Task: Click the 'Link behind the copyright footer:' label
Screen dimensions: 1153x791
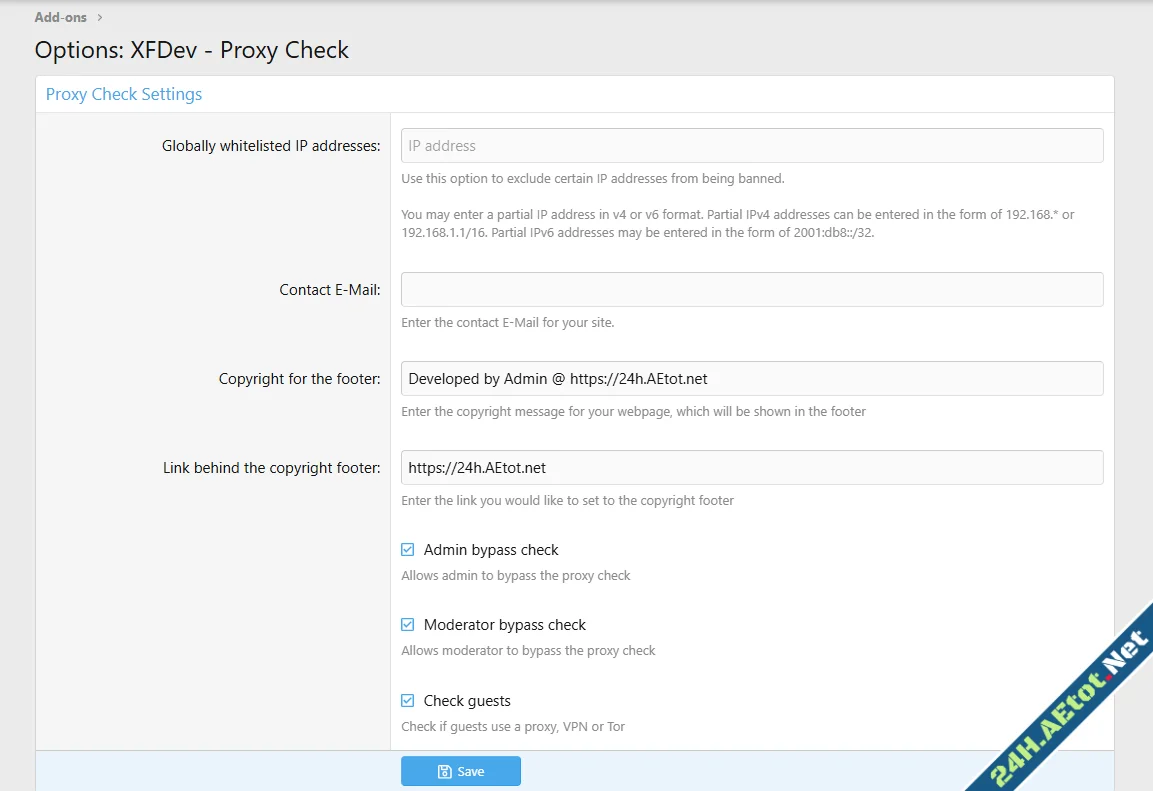Action: coord(271,468)
